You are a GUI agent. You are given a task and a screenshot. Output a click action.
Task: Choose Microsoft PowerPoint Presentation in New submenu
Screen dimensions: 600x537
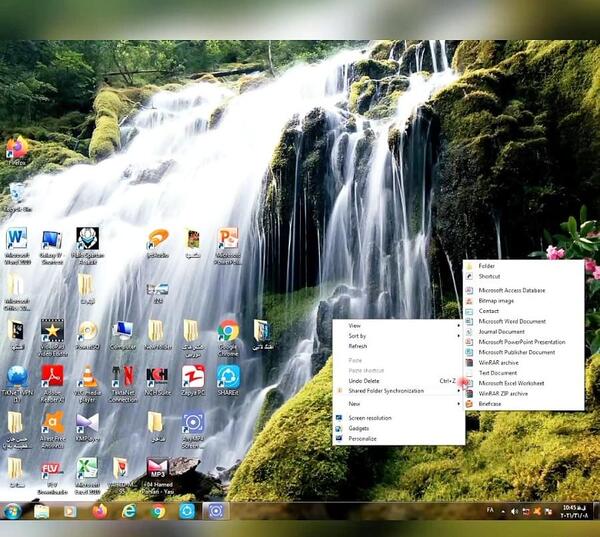click(523, 342)
